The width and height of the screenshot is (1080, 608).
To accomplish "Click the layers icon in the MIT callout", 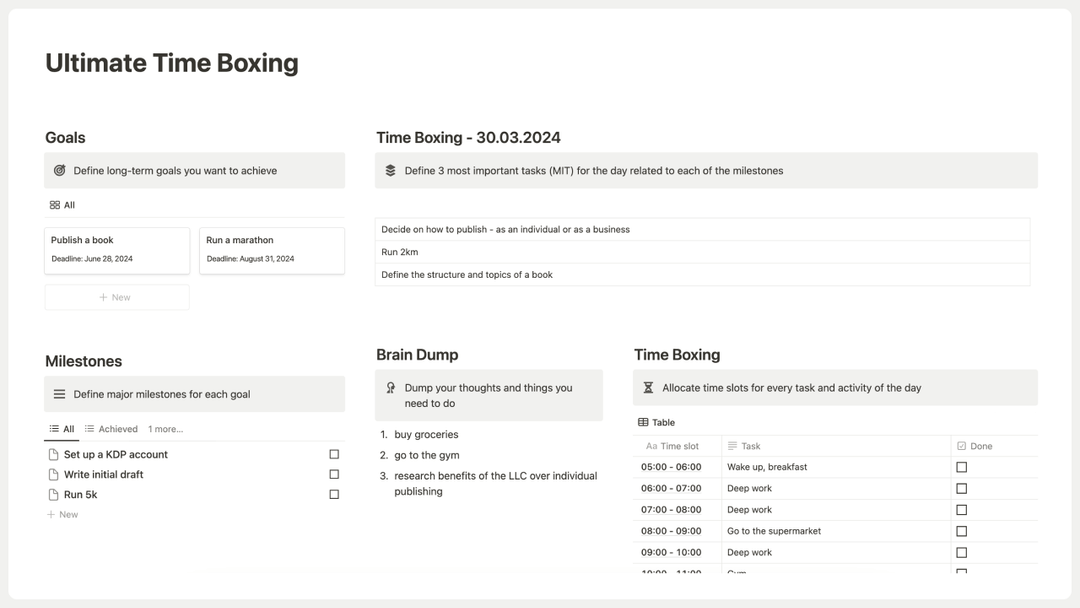I will [390, 170].
